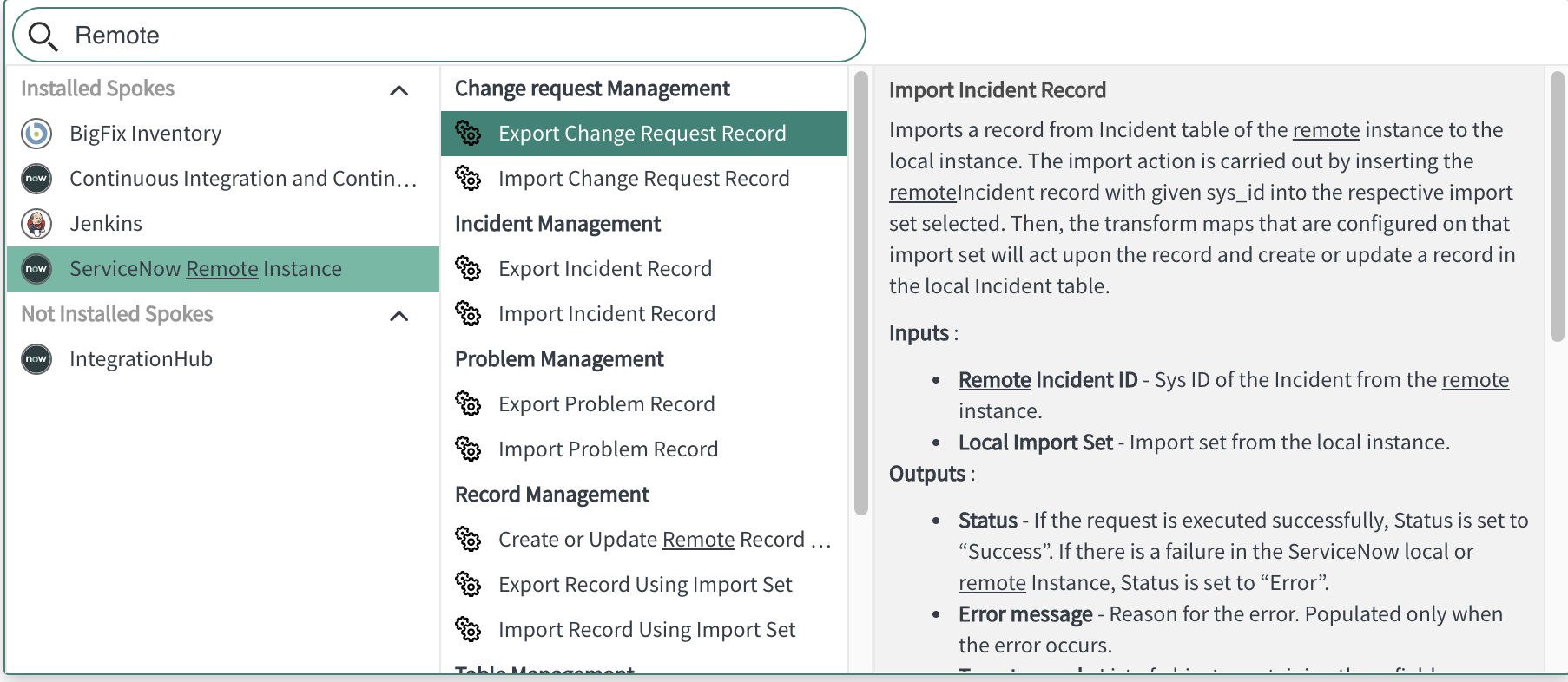Click the BigFix Inventory spoke icon

pyautogui.click(x=36, y=134)
